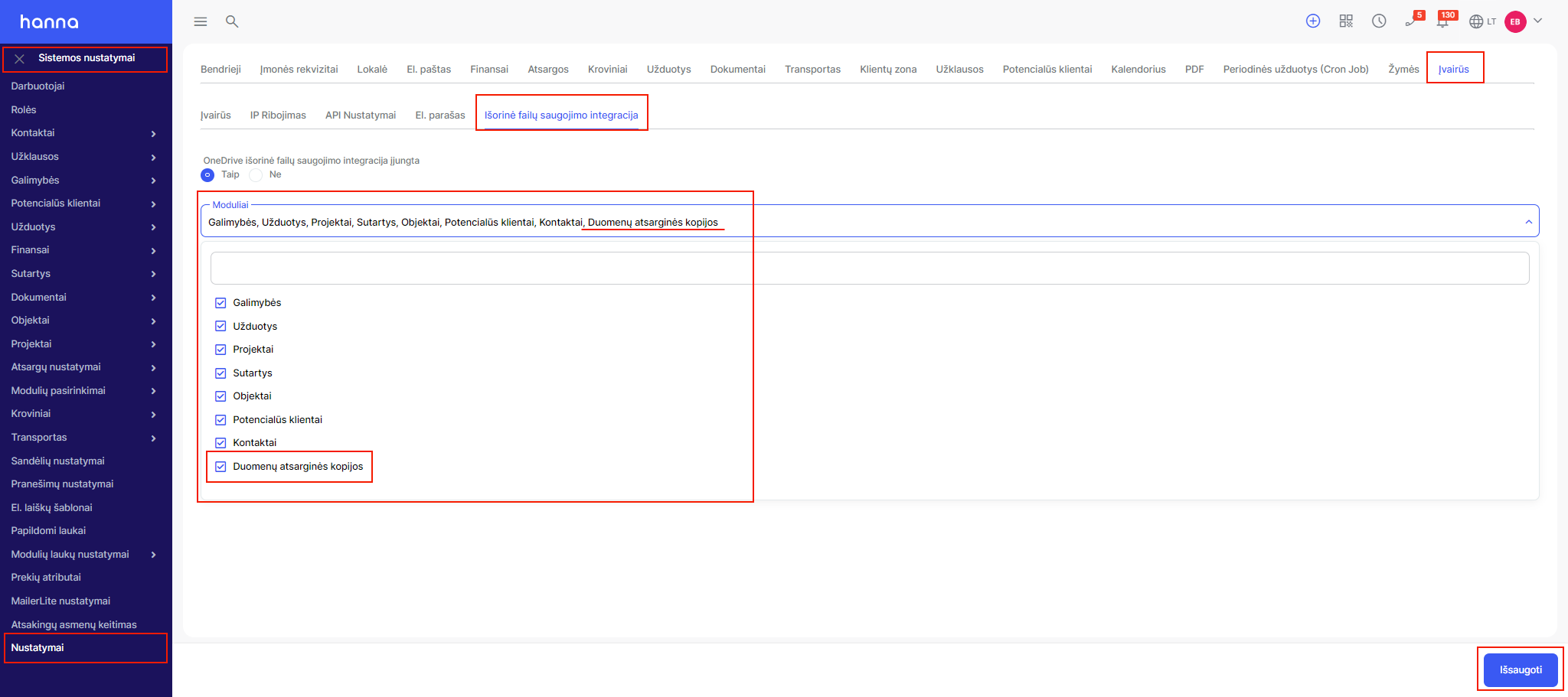This screenshot has height=697, width=1568.
Task: Expand Transportas sidebar submenu
Action: (153, 438)
